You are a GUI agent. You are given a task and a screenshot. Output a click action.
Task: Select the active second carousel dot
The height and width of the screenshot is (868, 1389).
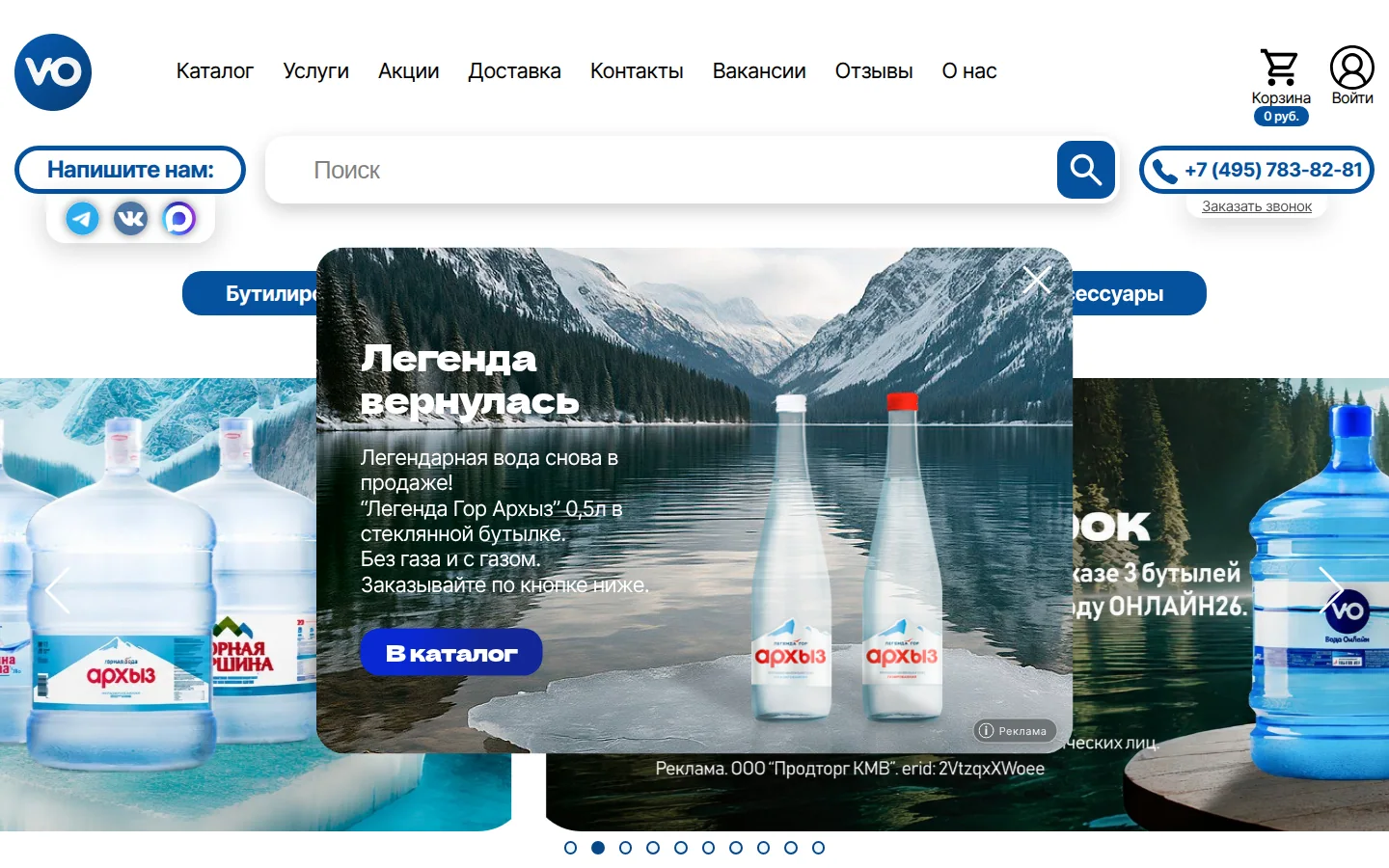[x=598, y=848]
